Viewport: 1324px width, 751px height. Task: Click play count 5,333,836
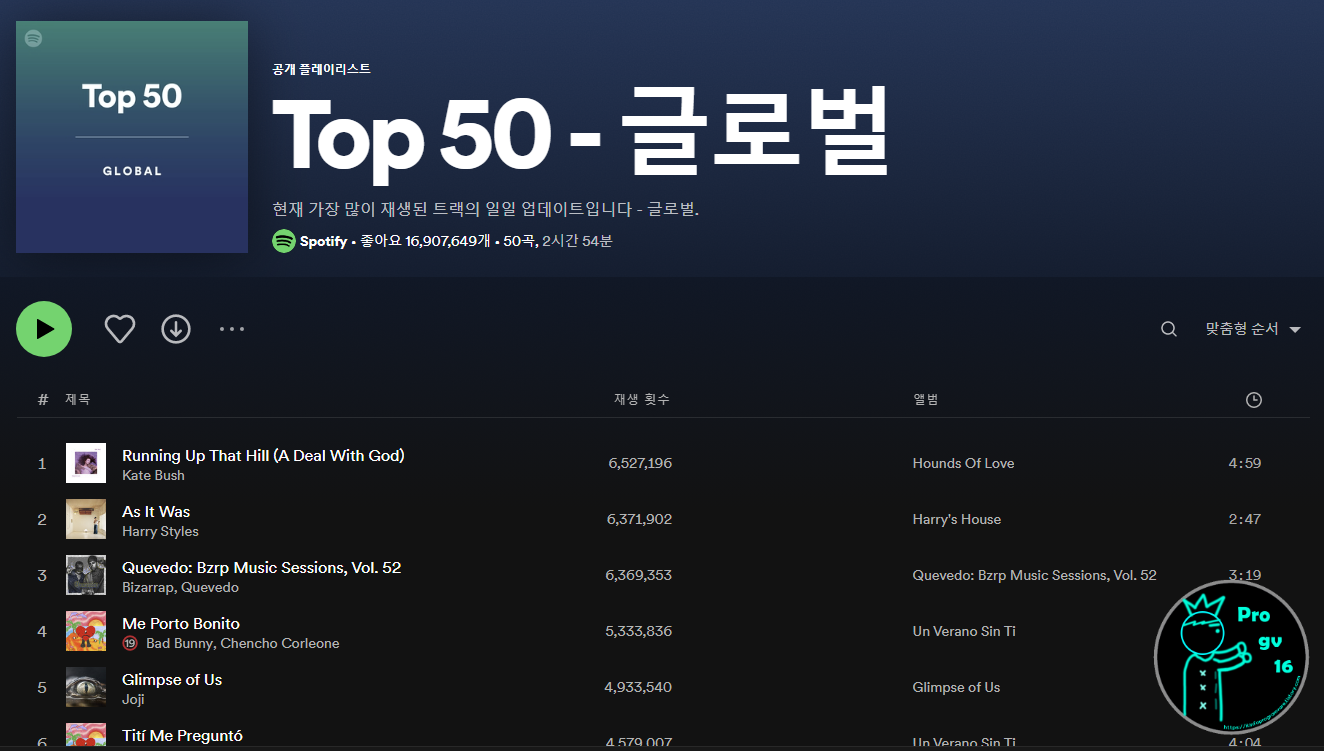[639, 631]
